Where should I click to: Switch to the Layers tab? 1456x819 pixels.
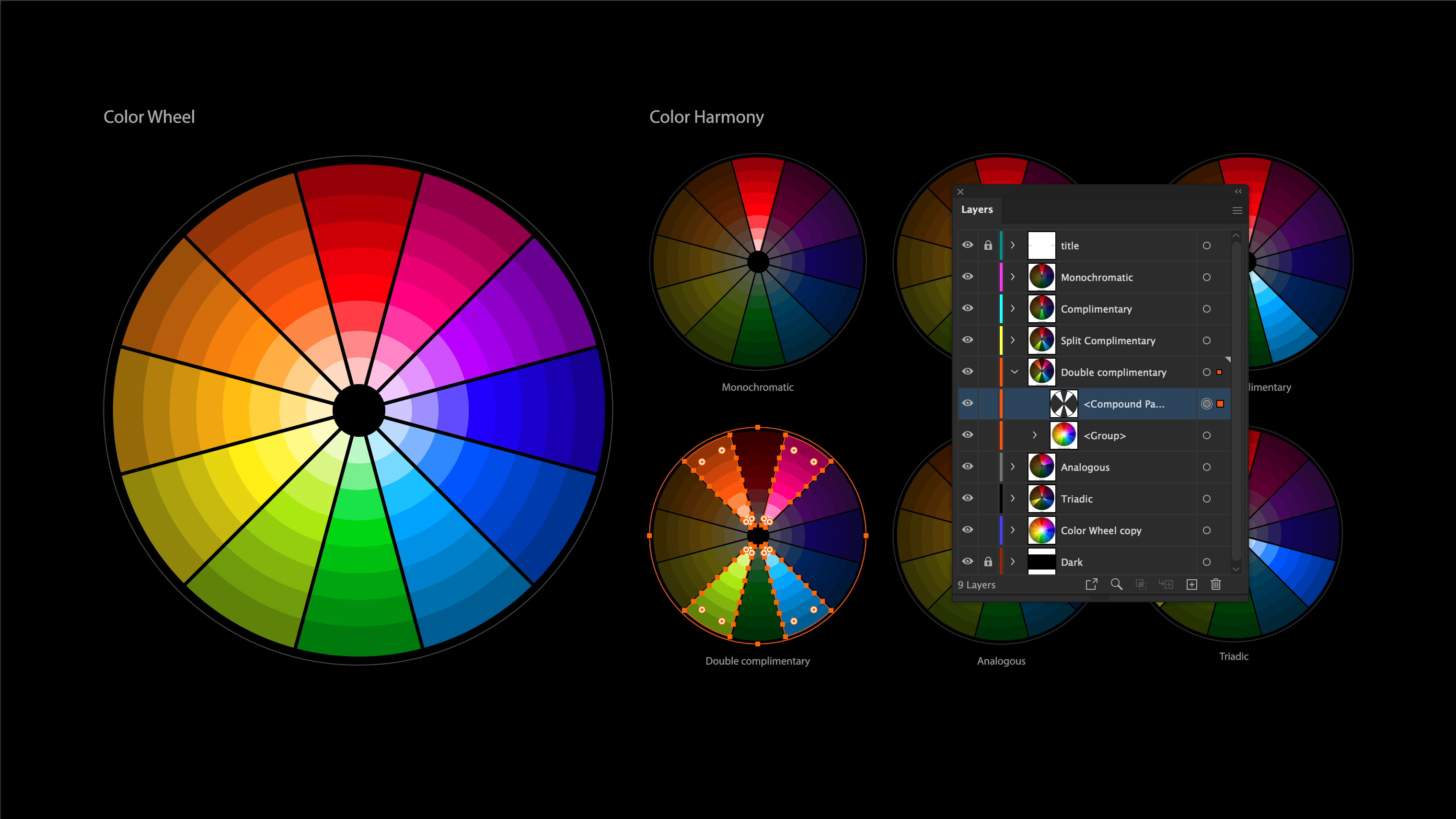[977, 209]
